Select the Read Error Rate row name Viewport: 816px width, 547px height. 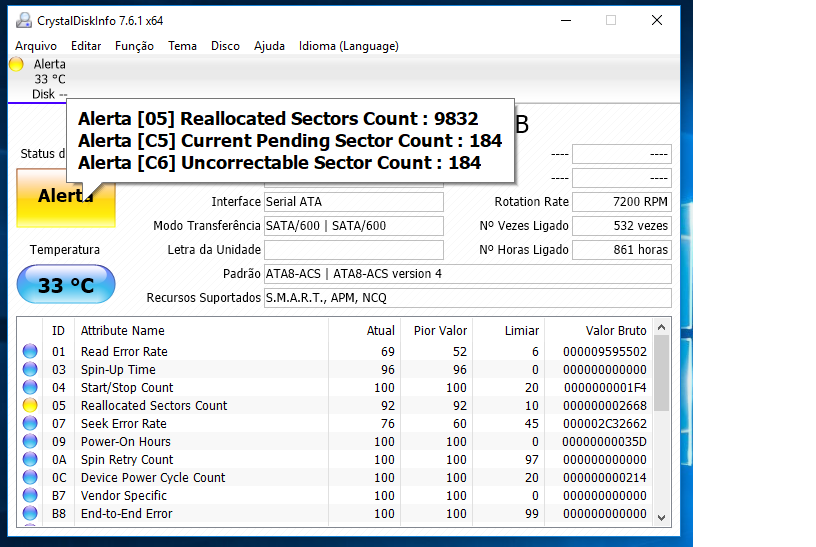124,352
